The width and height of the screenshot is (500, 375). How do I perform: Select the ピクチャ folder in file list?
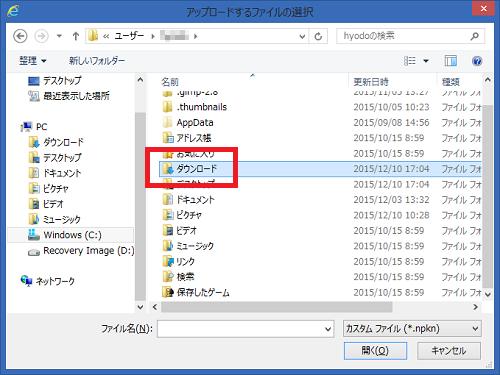182,215
